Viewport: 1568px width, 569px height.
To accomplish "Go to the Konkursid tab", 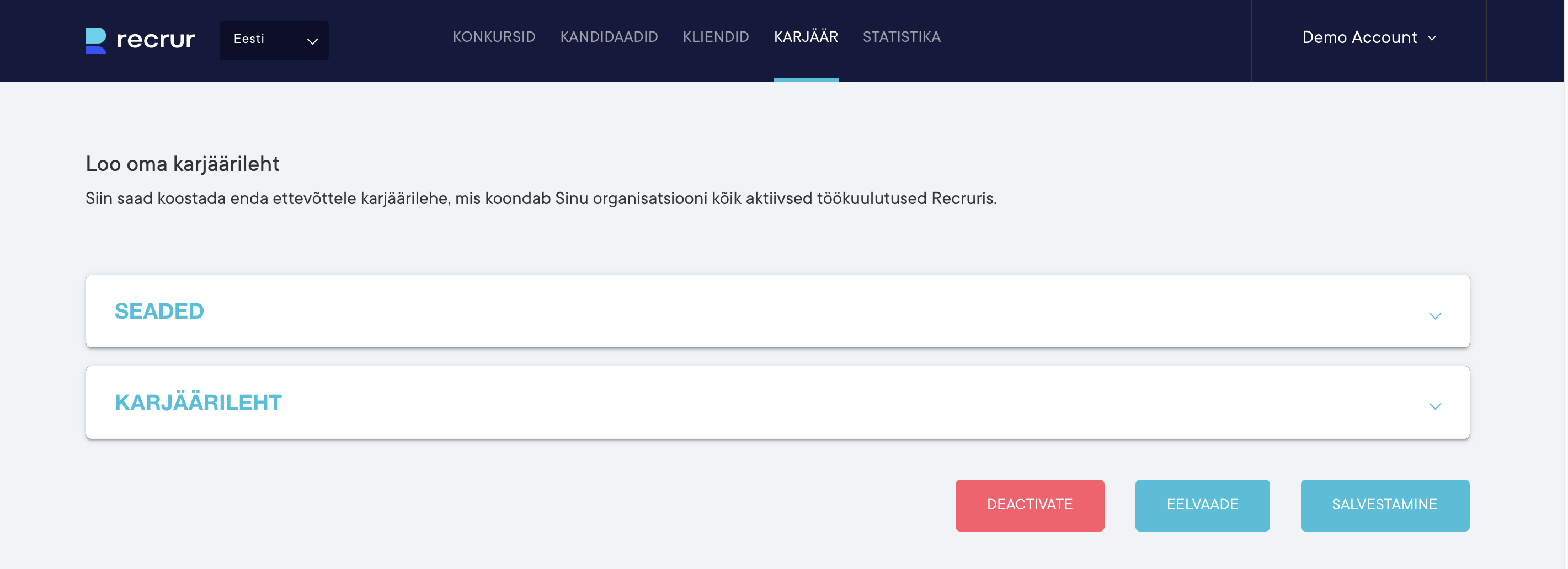I will click(494, 37).
